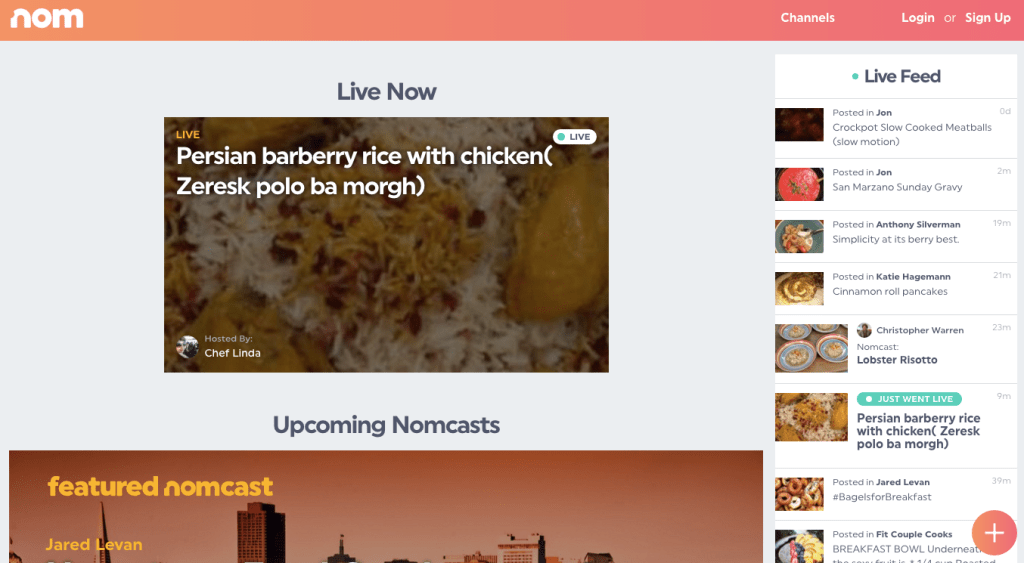Click the nom logo in header
The width and height of the screenshot is (1024, 563).
47,18
